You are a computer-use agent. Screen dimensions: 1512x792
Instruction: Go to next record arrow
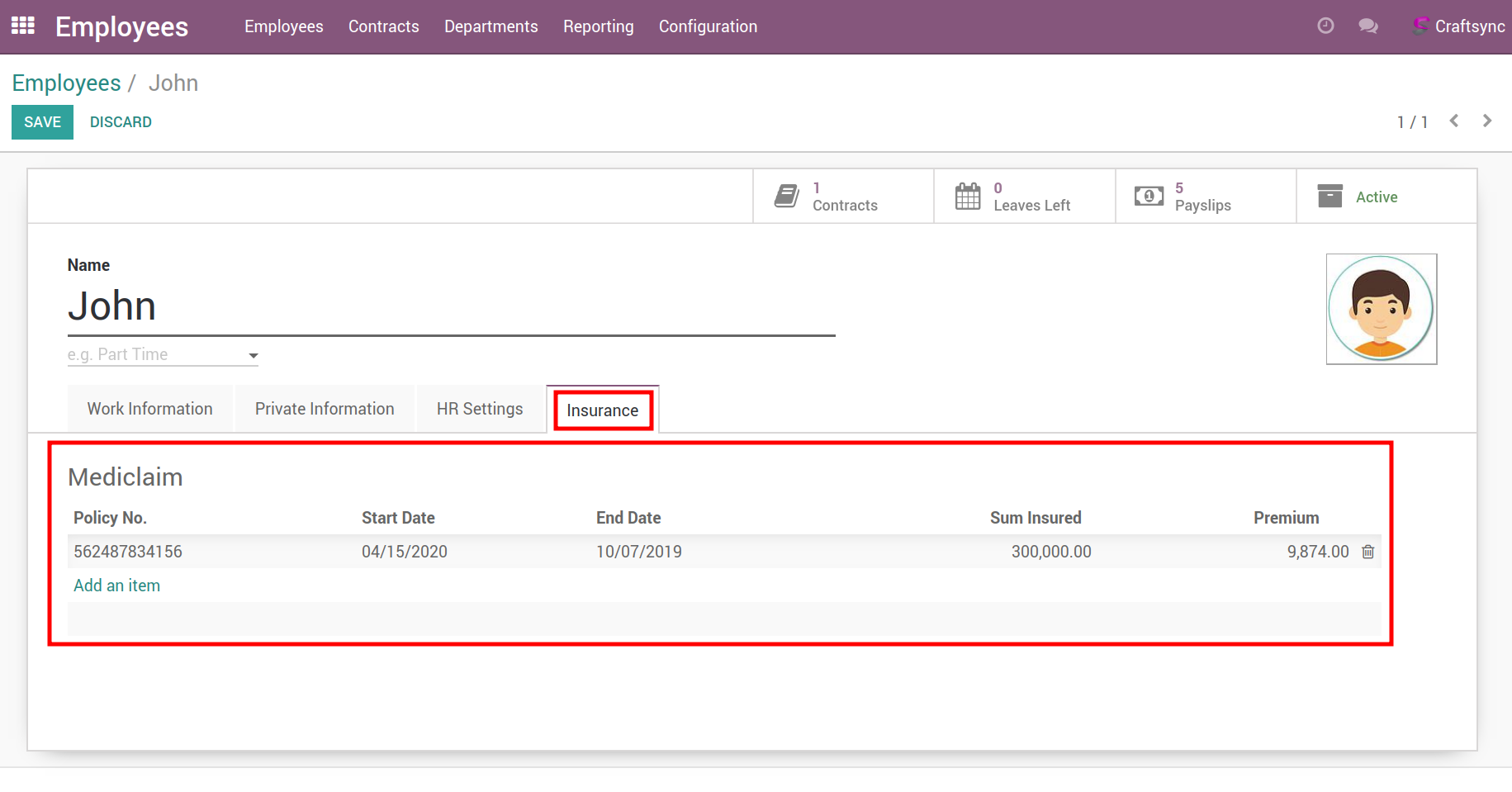pos(1487,121)
